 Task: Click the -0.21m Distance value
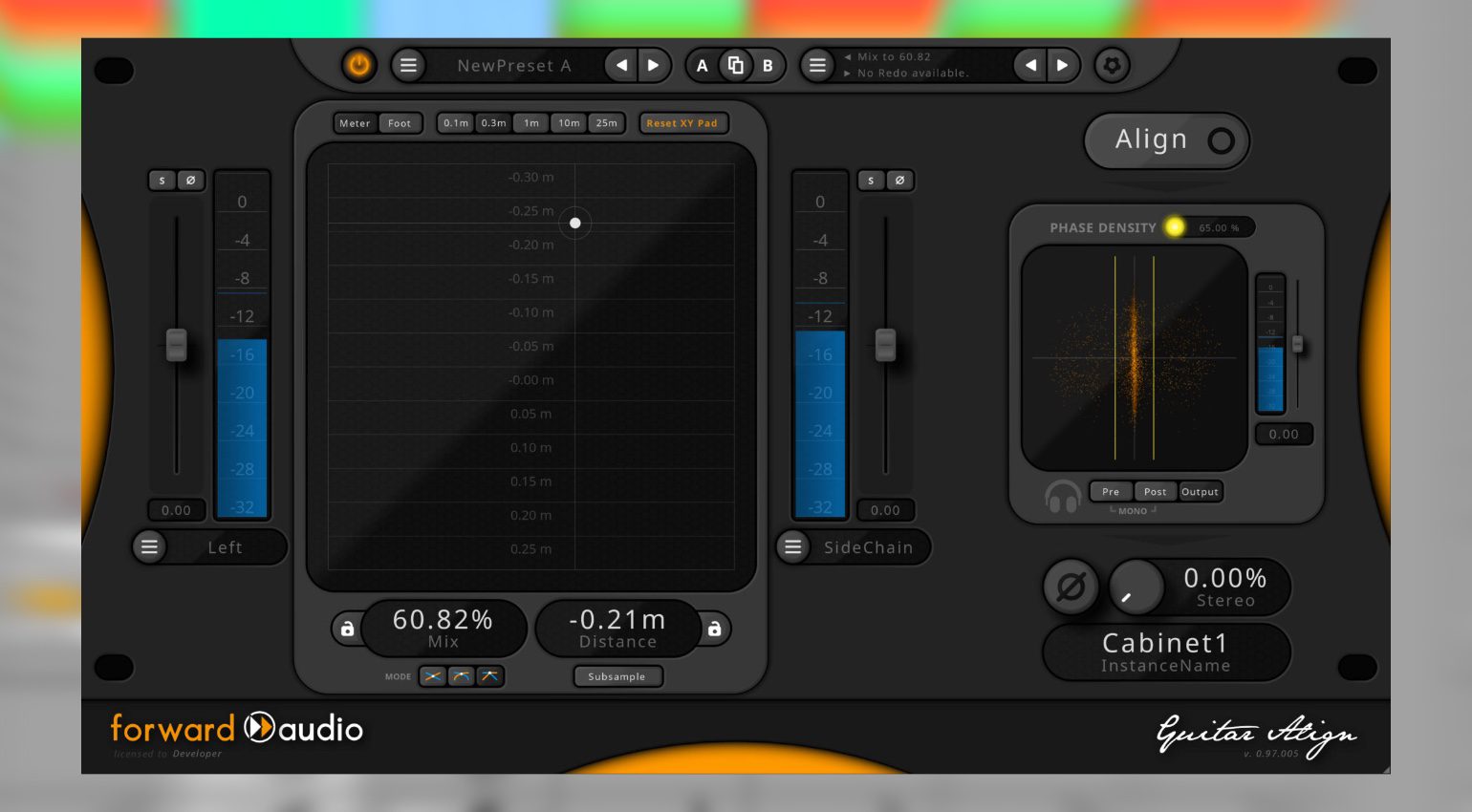tap(617, 620)
